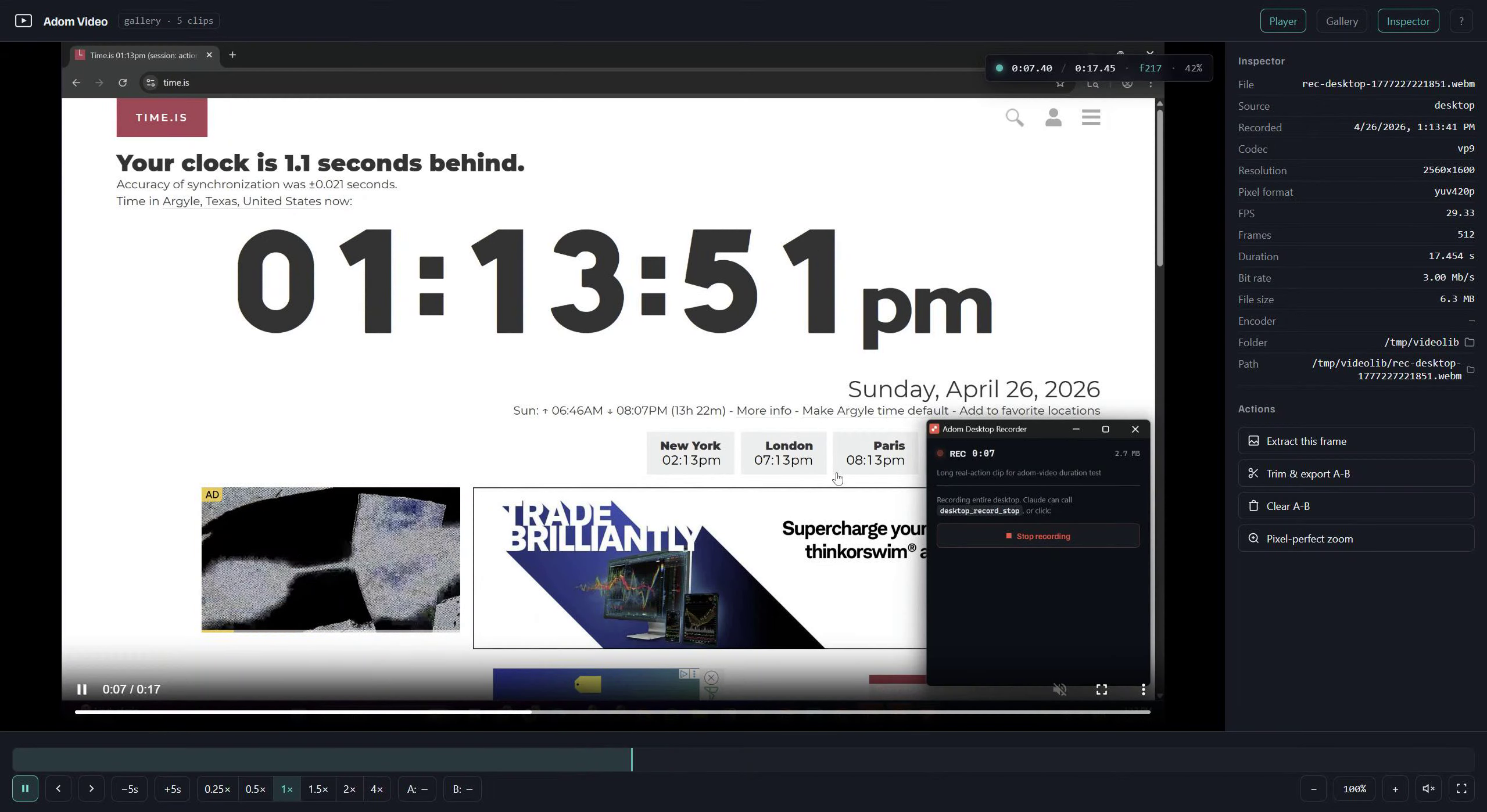Screen dimensions: 1487x812
Task: Seek along the bottom teal timeline bar
Action: click(x=743, y=760)
